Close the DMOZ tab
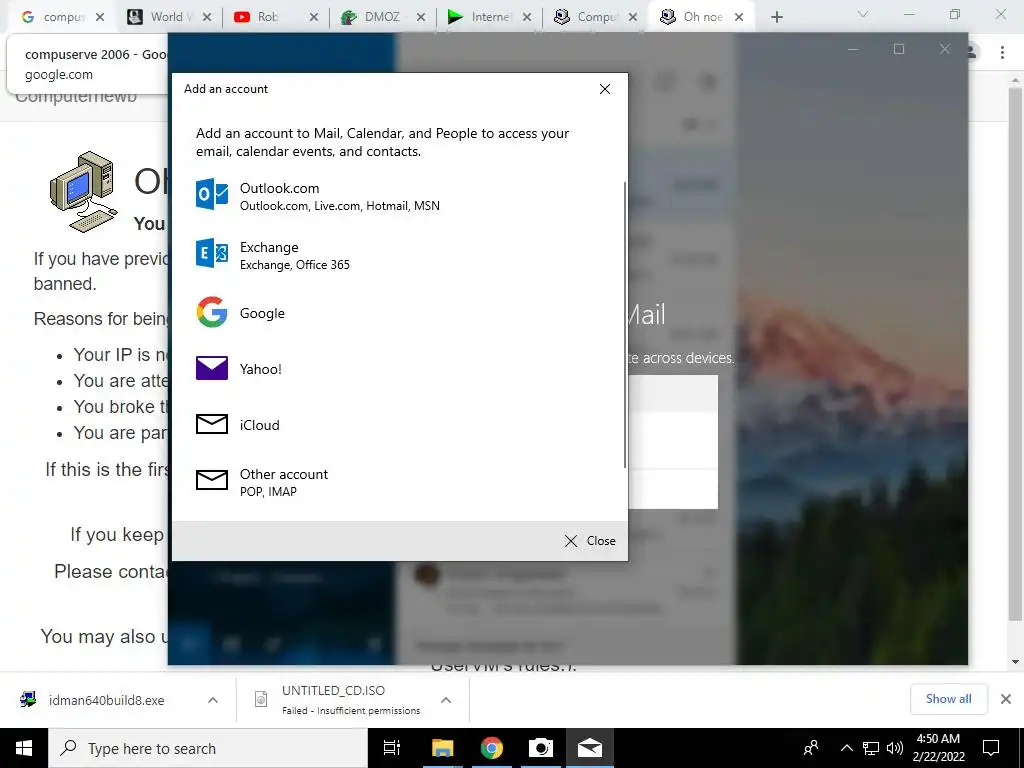 [421, 18]
